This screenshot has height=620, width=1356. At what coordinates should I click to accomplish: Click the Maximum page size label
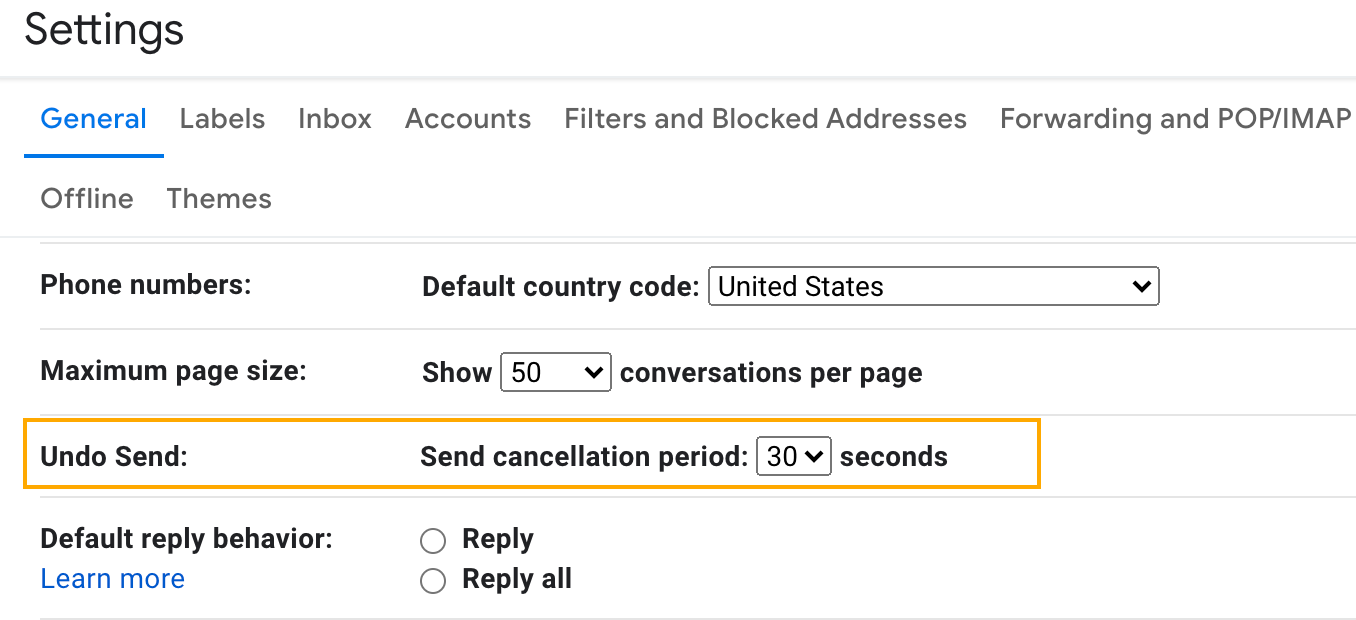(173, 371)
